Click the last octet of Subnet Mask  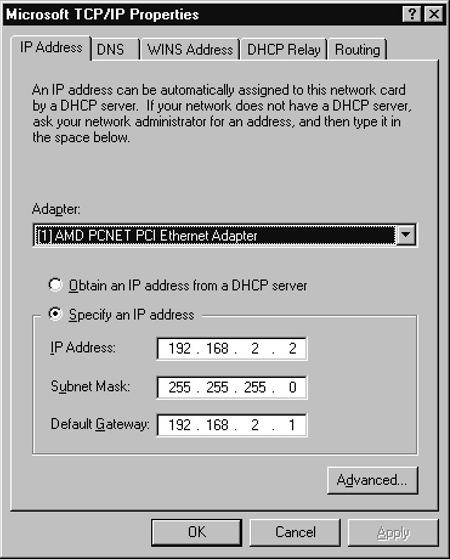pos(292,387)
